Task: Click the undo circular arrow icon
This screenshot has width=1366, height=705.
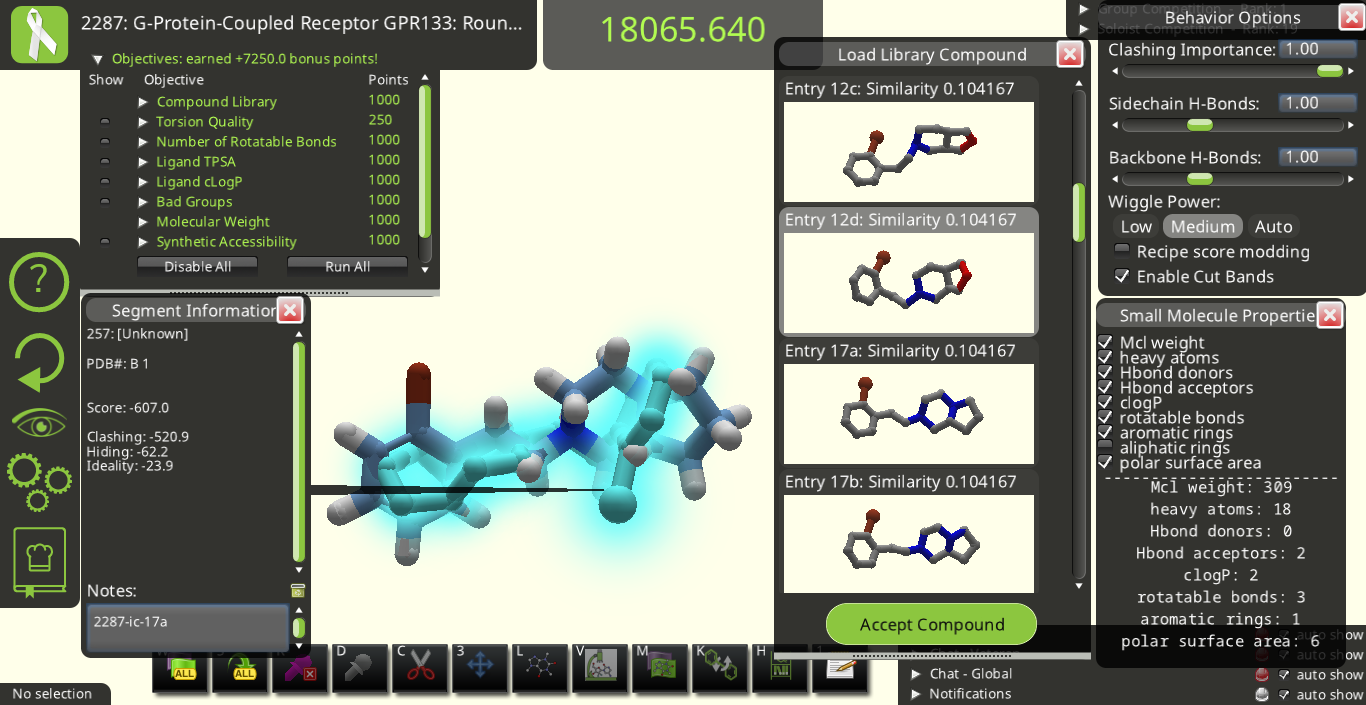Action: pos(39,362)
